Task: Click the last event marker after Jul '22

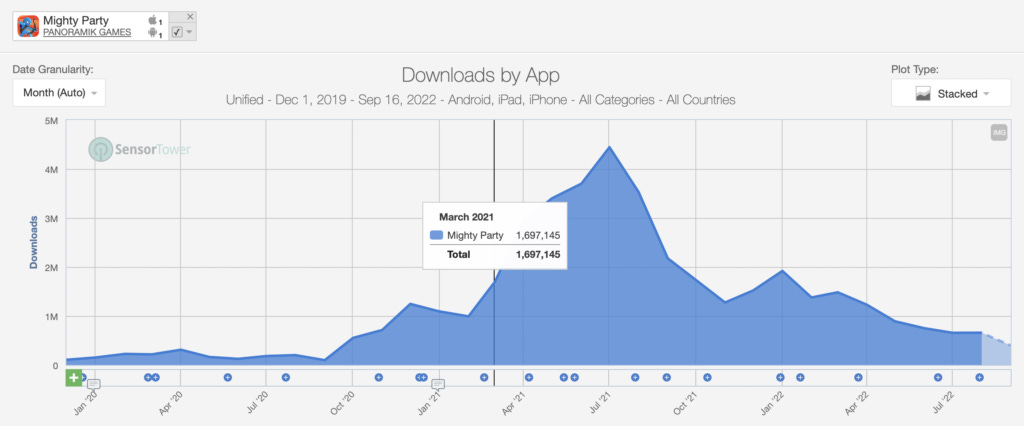Action: click(979, 377)
